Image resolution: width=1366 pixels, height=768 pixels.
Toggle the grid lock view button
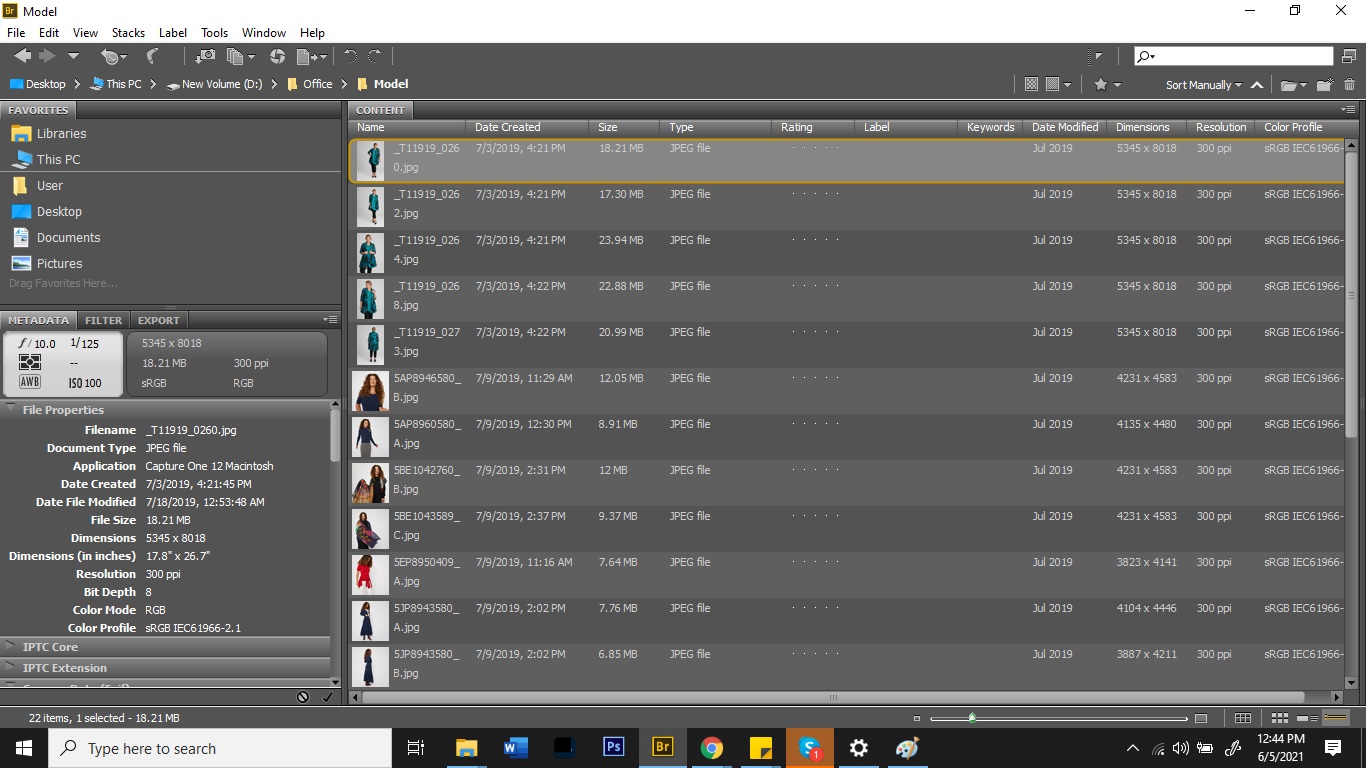click(x=1243, y=718)
